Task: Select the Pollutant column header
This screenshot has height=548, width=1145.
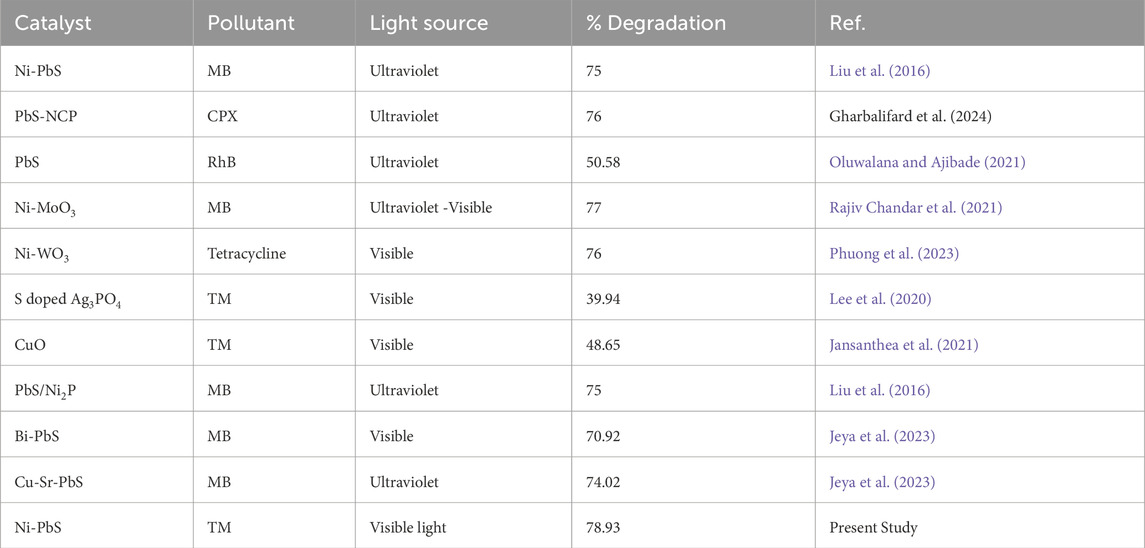Action: coord(245,23)
